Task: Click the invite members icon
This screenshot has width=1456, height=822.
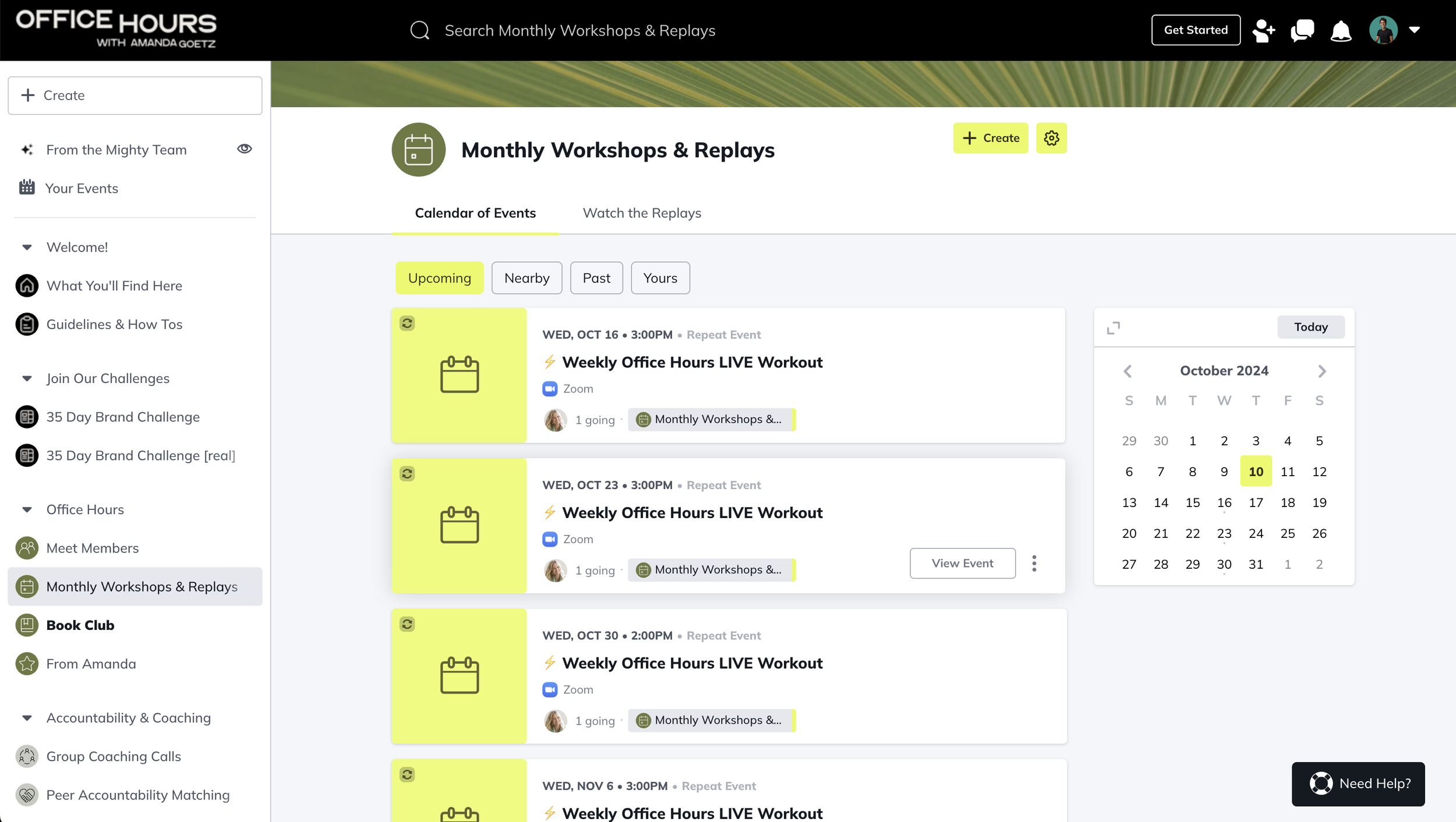Action: click(x=1264, y=30)
